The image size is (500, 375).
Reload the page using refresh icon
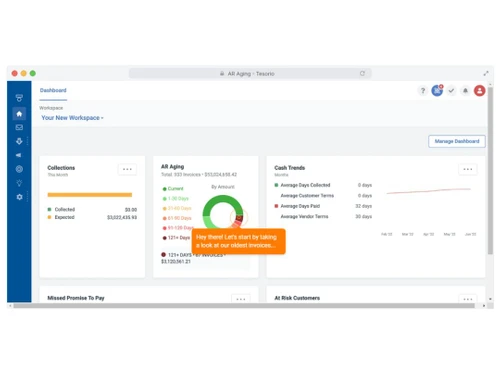pyautogui.click(x=362, y=73)
